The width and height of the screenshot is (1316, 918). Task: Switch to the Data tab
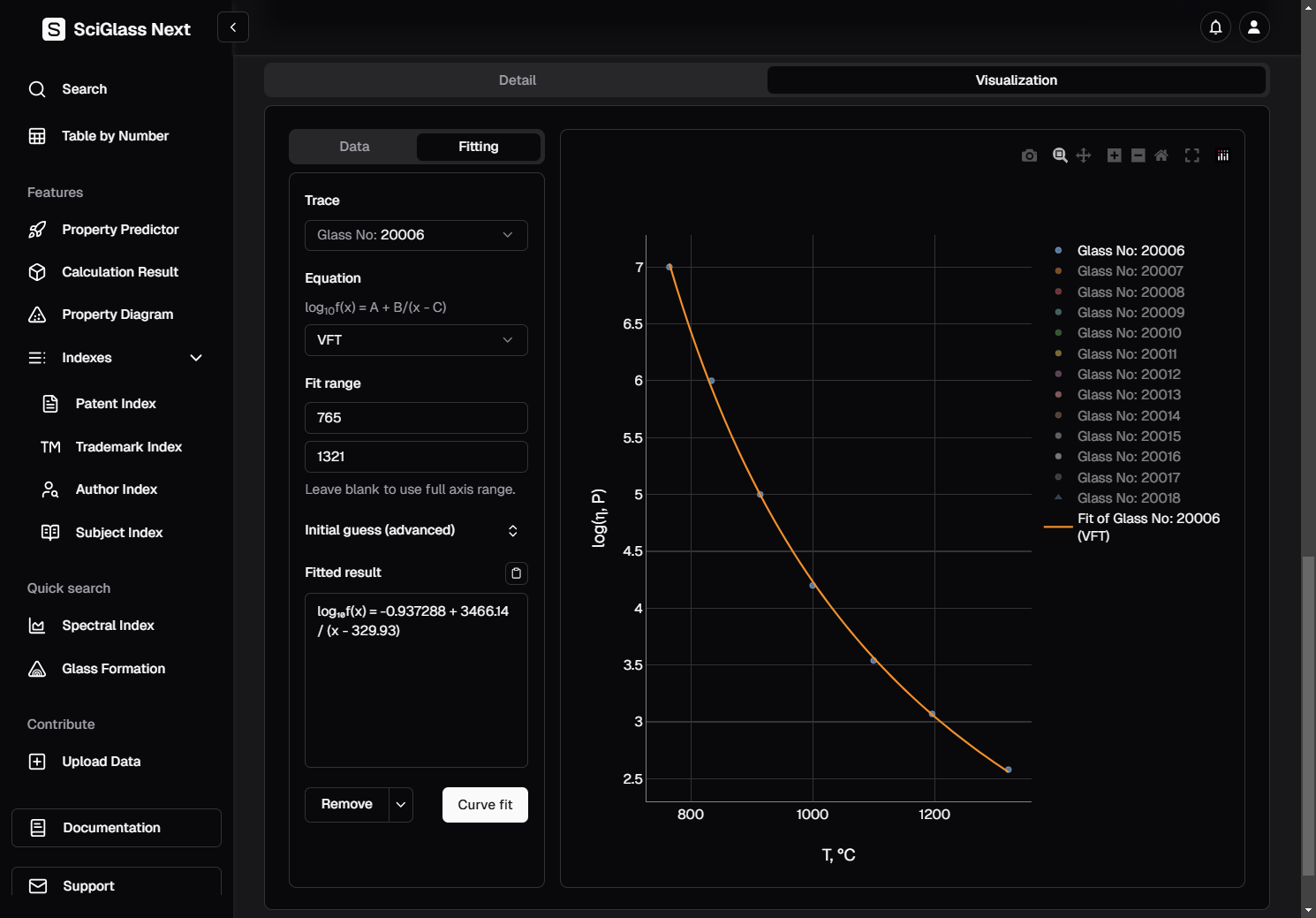(x=354, y=147)
